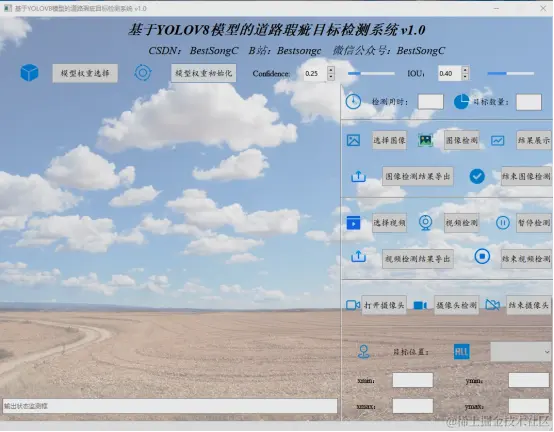Open camera with 打开摄像头 button

point(384,305)
